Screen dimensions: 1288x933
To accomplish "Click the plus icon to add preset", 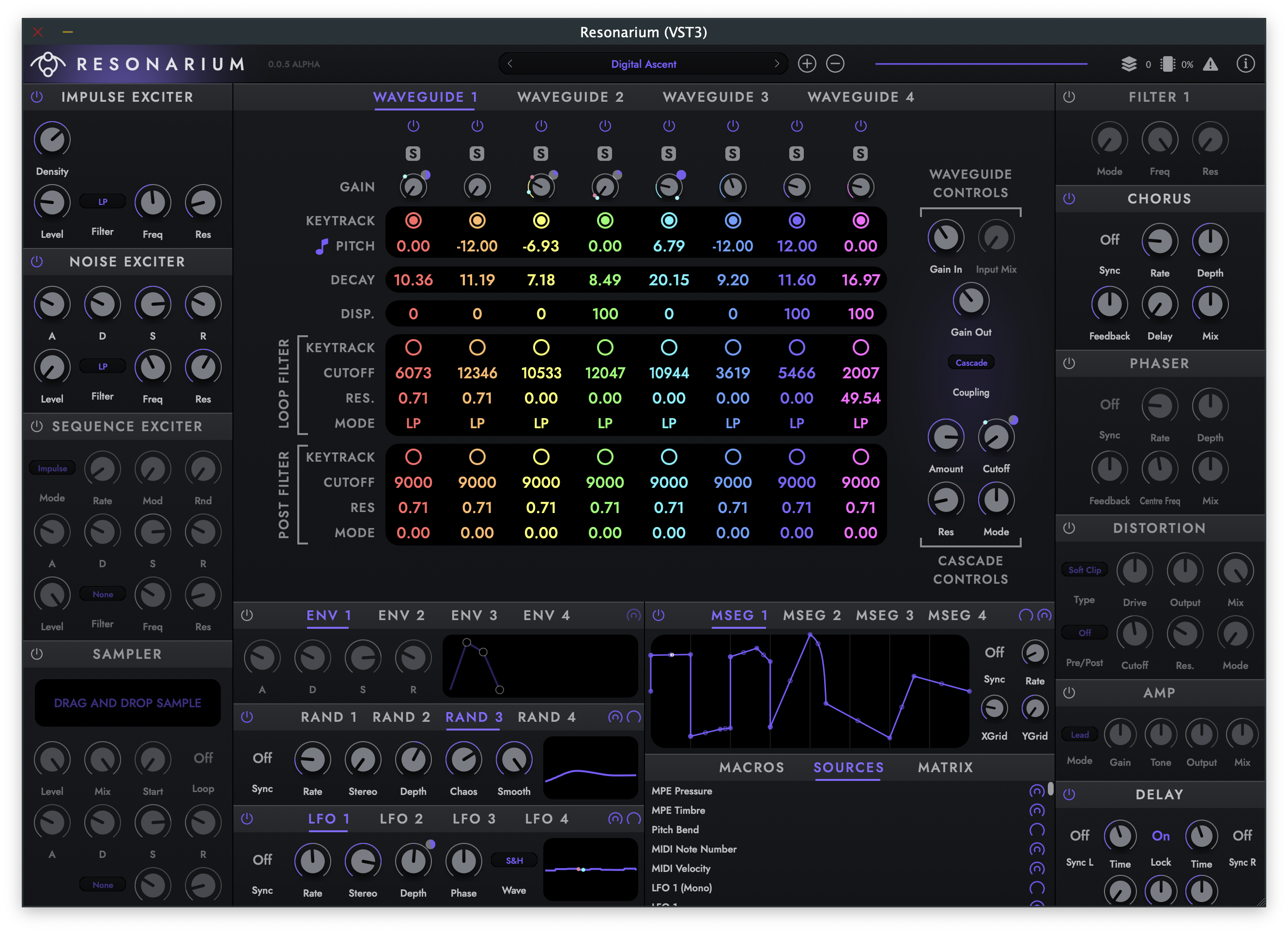I will click(806, 63).
